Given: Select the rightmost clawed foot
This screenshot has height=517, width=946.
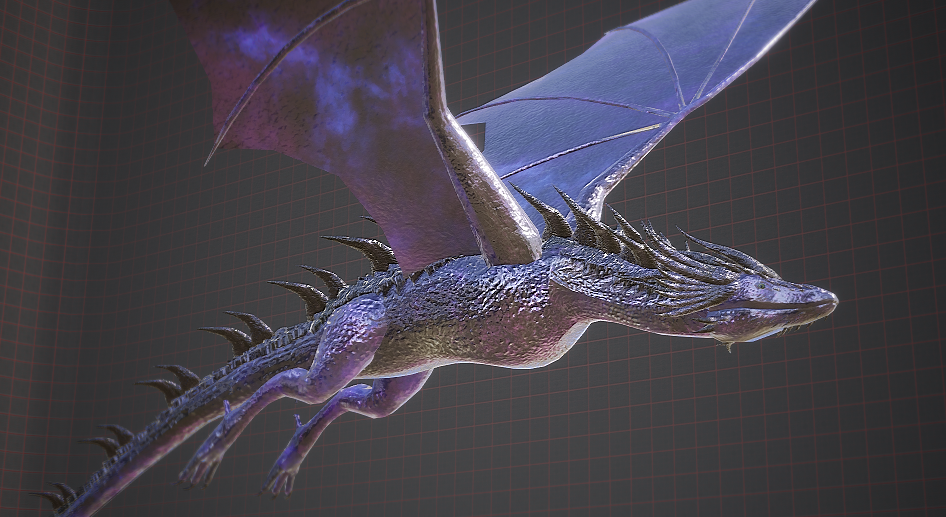Looking at the screenshot, I should (282, 480).
